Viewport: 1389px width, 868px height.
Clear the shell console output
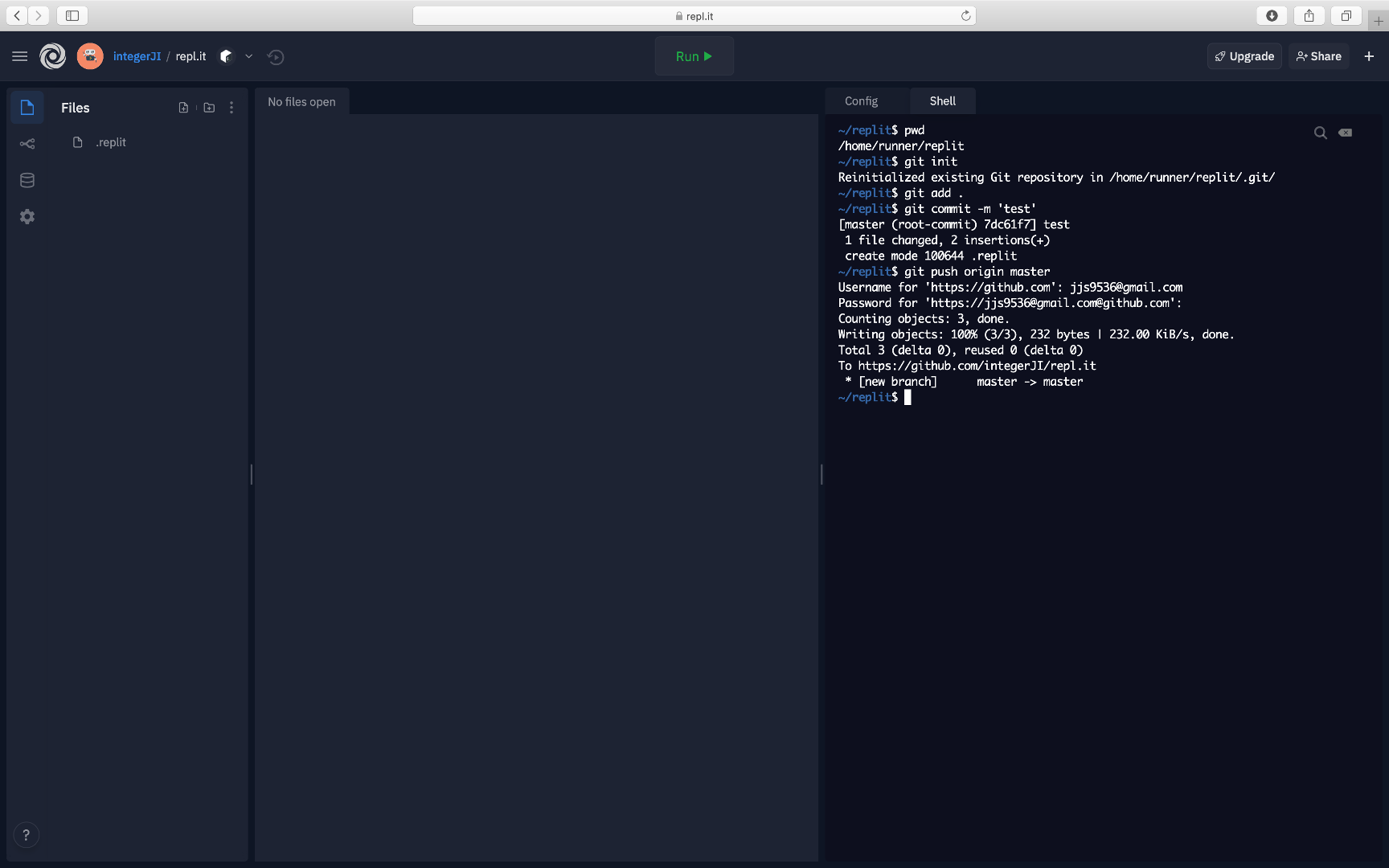1345,133
